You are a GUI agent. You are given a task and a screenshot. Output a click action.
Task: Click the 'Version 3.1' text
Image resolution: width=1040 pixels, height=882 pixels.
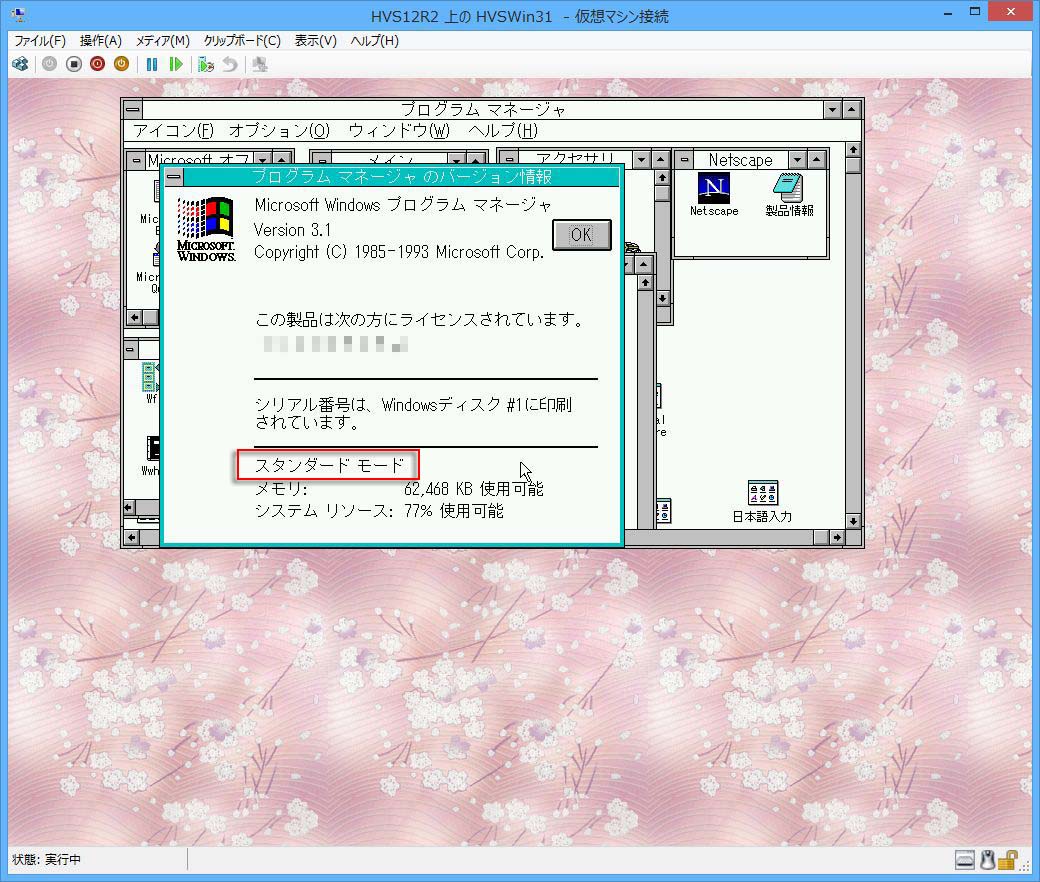click(x=292, y=230)
